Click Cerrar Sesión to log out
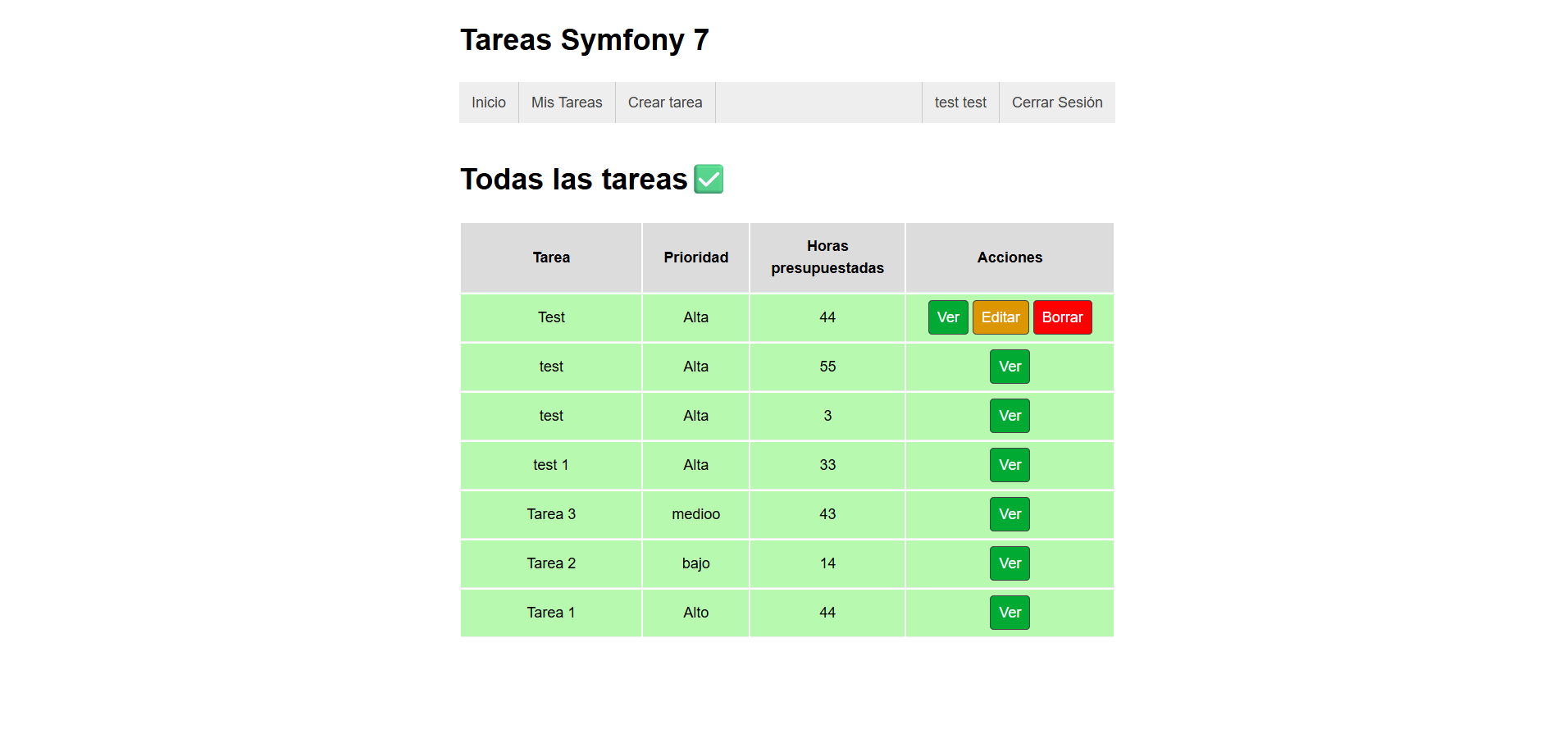The height and width of the screenshot is (743, 1568). click(x=1057, y=103)
